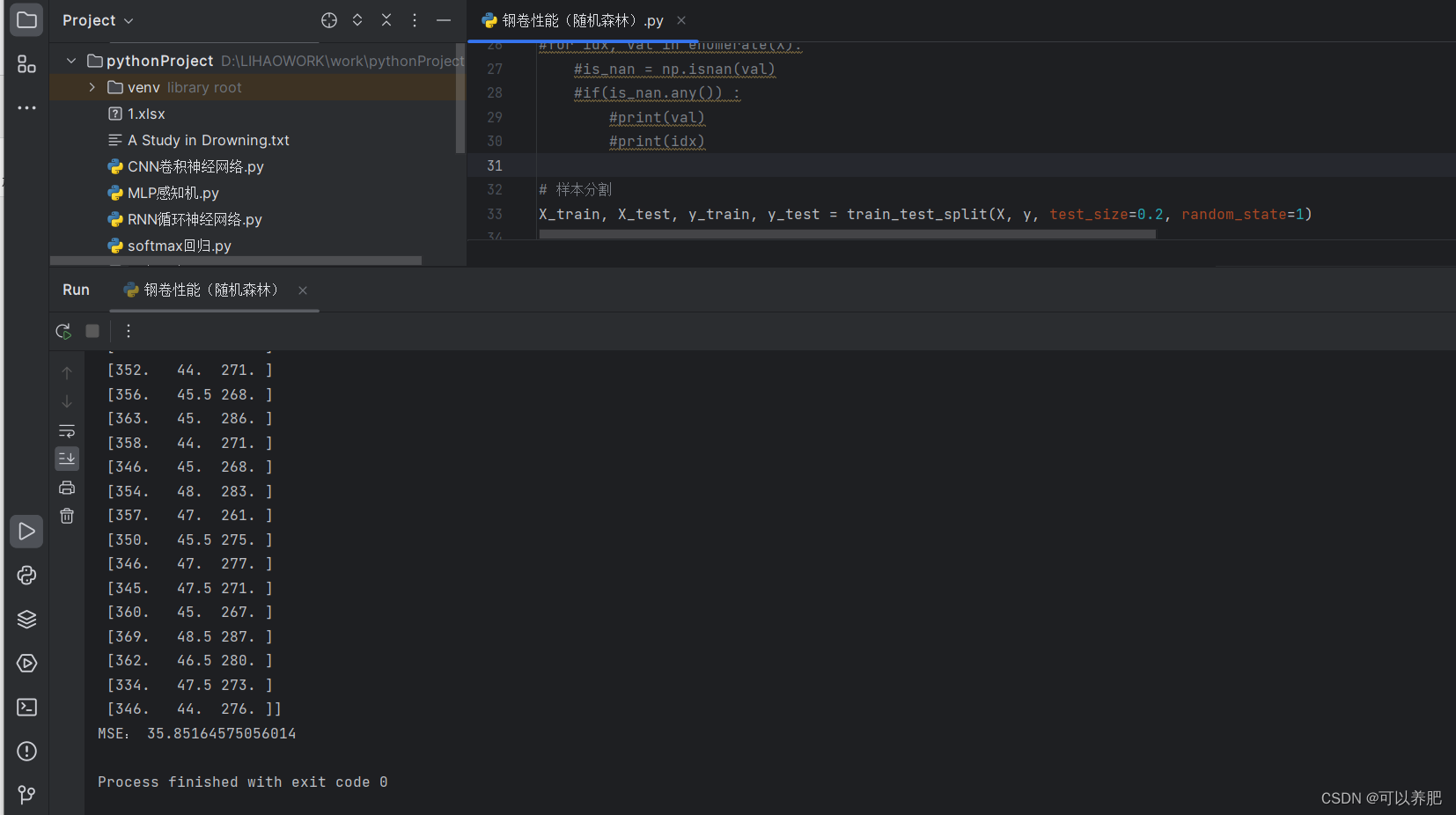
Task: Toggle scroll to end in console
Action: click(x=67, y=459)
